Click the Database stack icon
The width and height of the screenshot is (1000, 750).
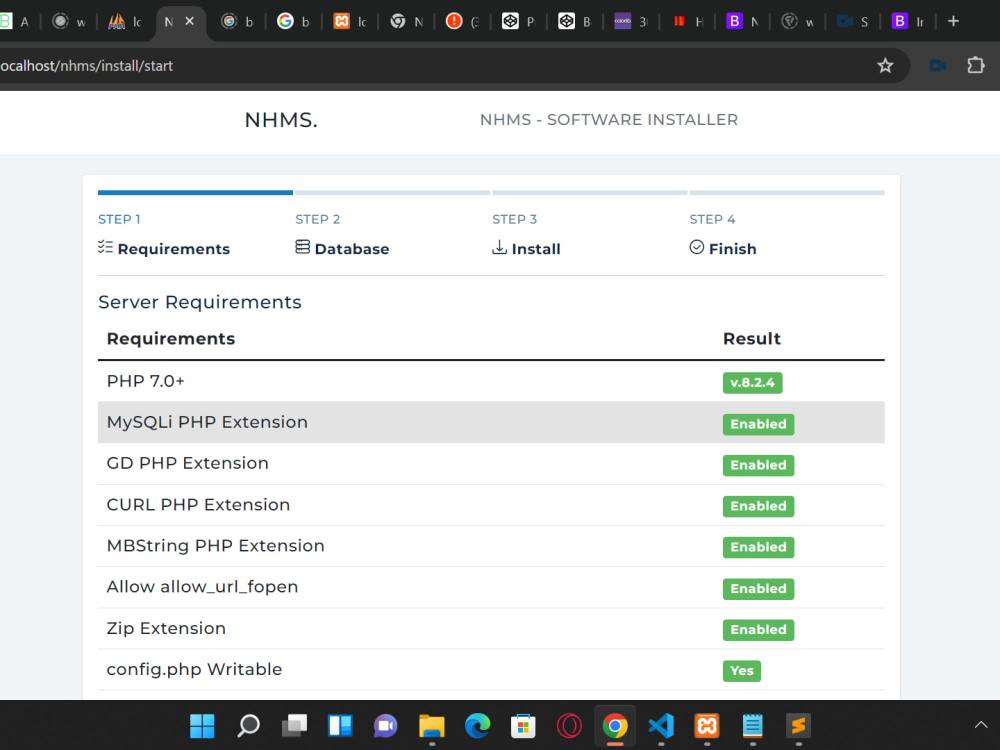coord(302,247)
